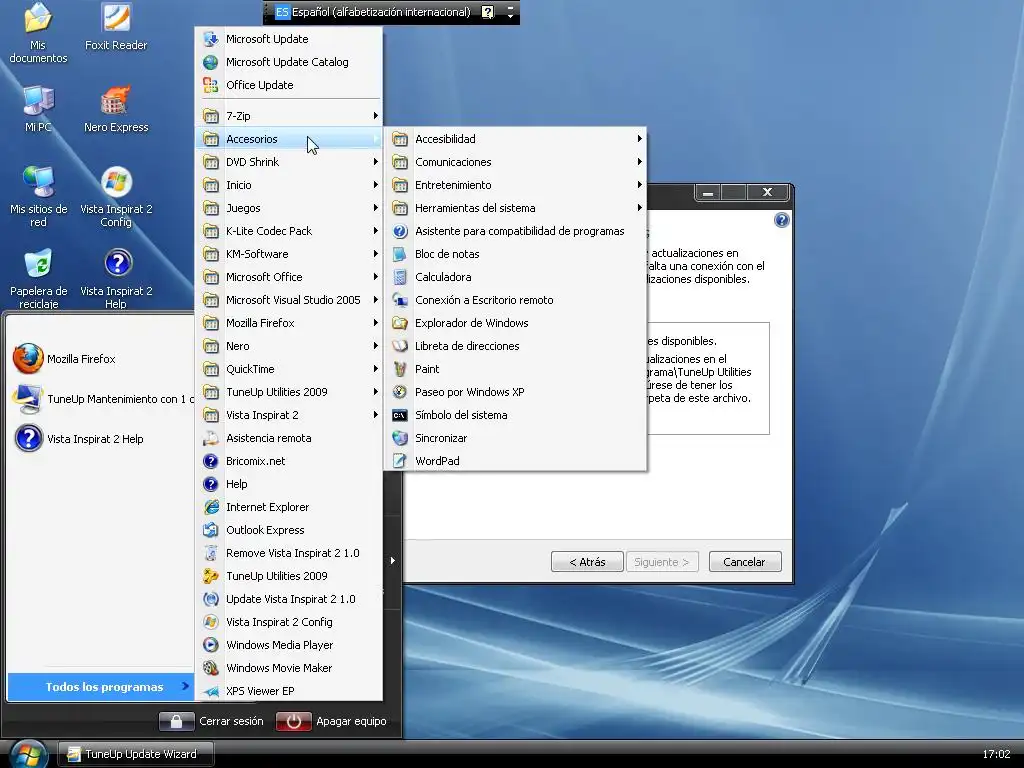Expand the Entretenimiento submenu
This screenshot has width=1024, height=768.
(x=516, y=185)
